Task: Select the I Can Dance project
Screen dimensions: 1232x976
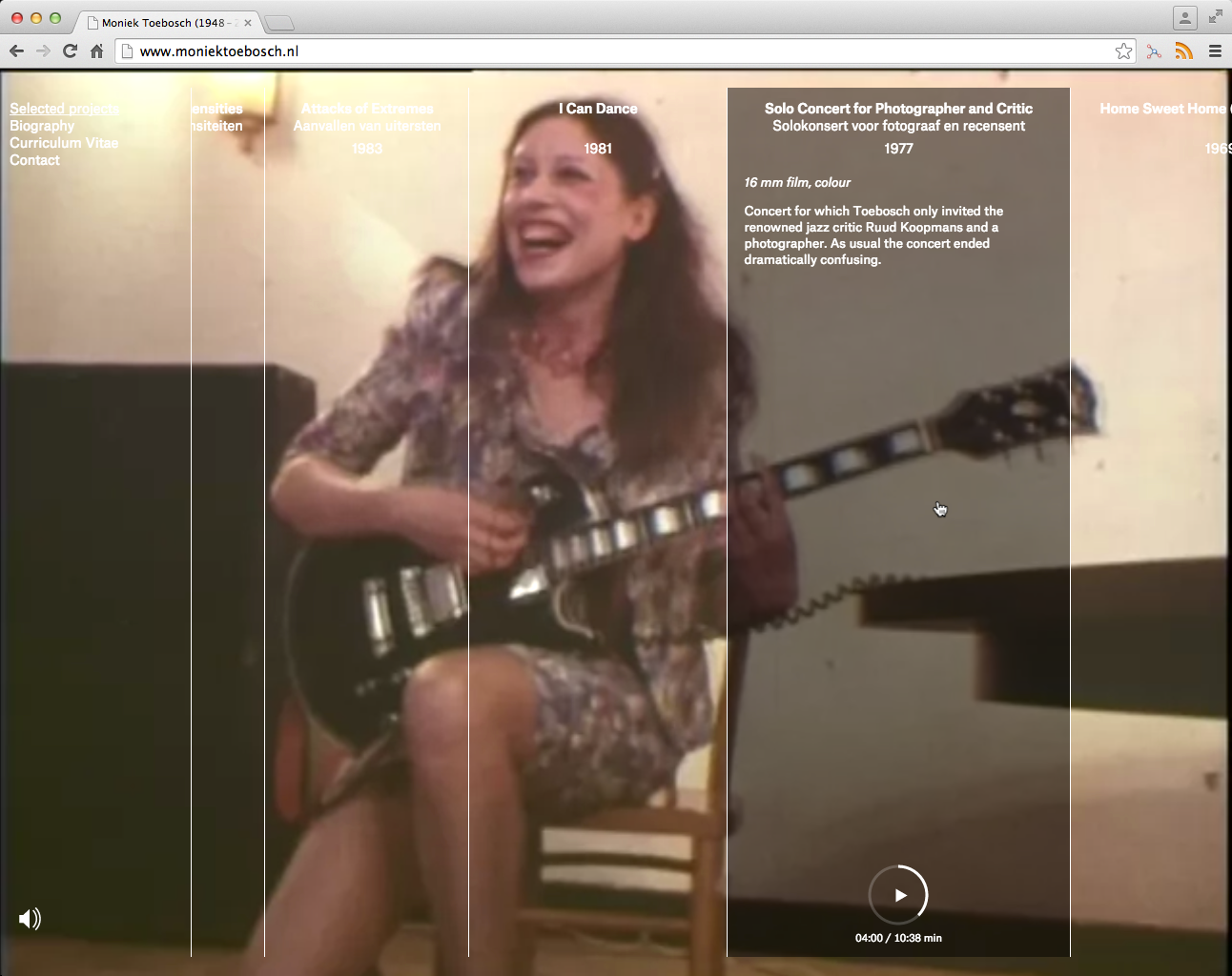Action: [598, 109]
